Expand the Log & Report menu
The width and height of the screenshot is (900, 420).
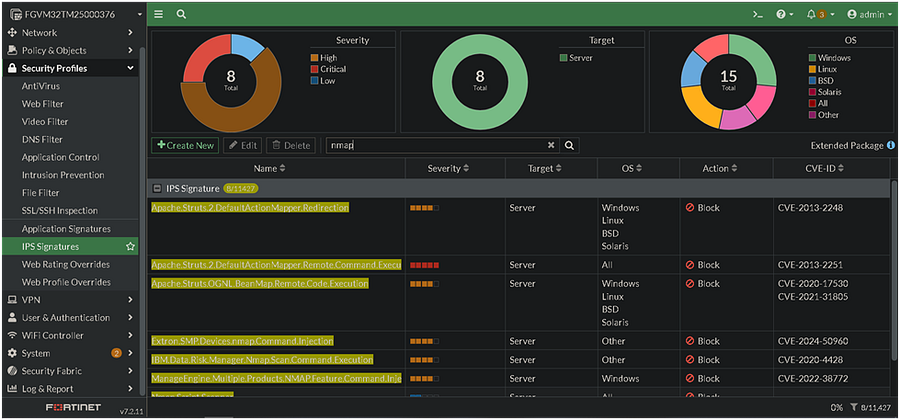(x=71, y=388)
